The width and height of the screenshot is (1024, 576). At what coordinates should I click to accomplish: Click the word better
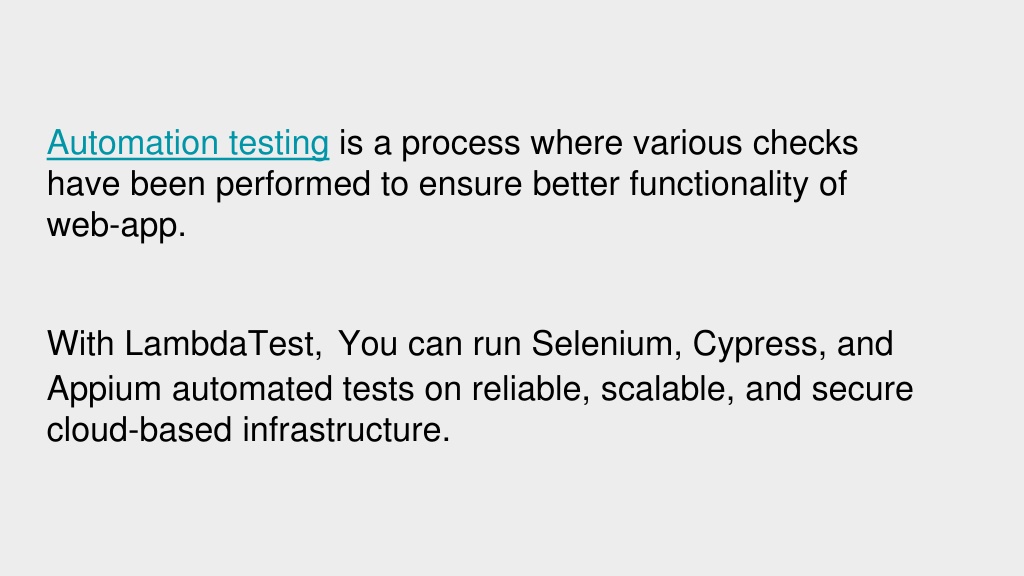575,184
